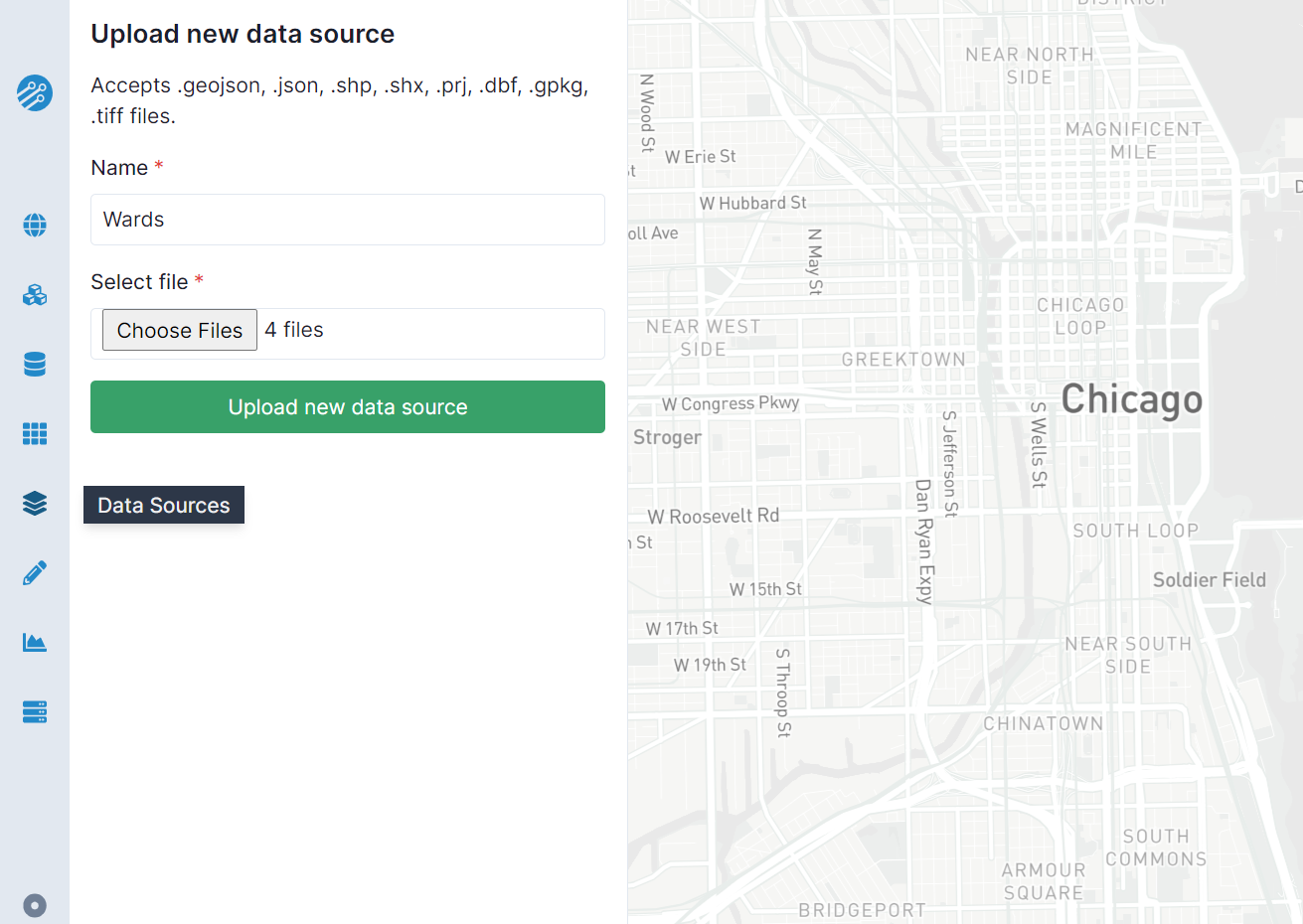The width and height of the screenshot is (1303, 924).
Task: Click the Chicago label on the map
Action: [1131, 399]
